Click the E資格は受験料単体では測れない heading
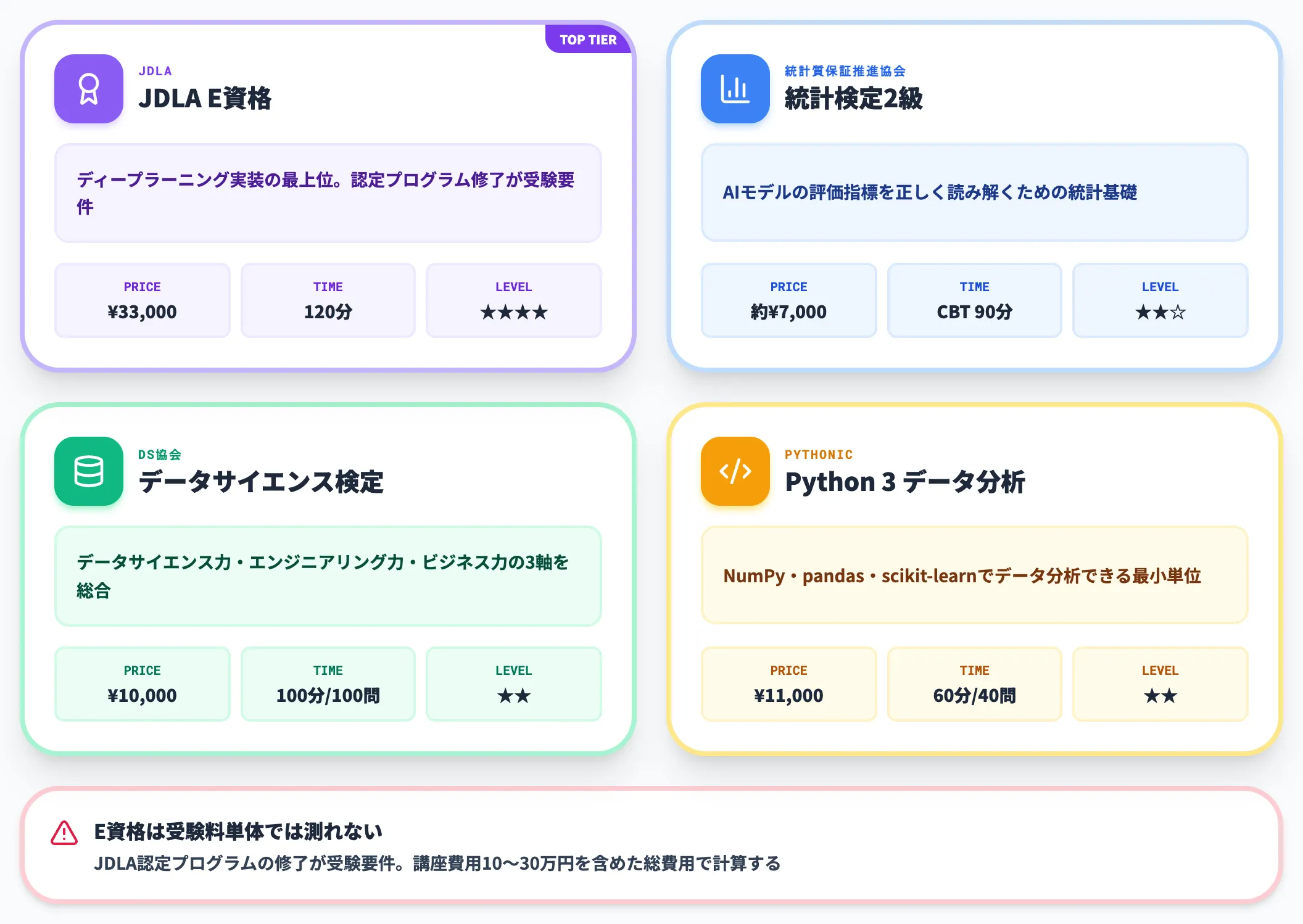Viewport: 1303px width, 924px height. coord(238,831)
